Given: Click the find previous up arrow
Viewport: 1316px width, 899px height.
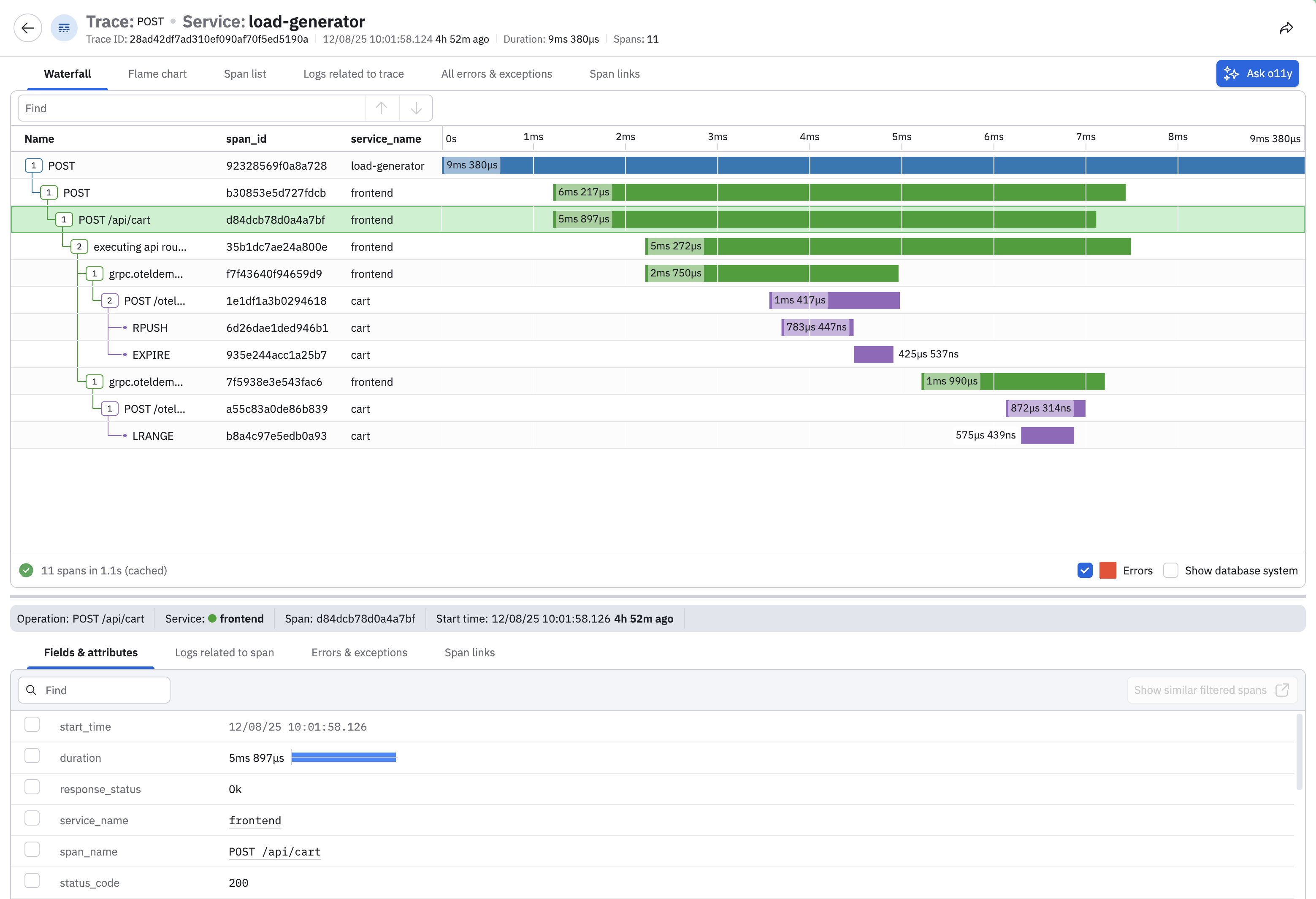Looking at the screenshot, I should pyautogui.click(x=382, y=108).
